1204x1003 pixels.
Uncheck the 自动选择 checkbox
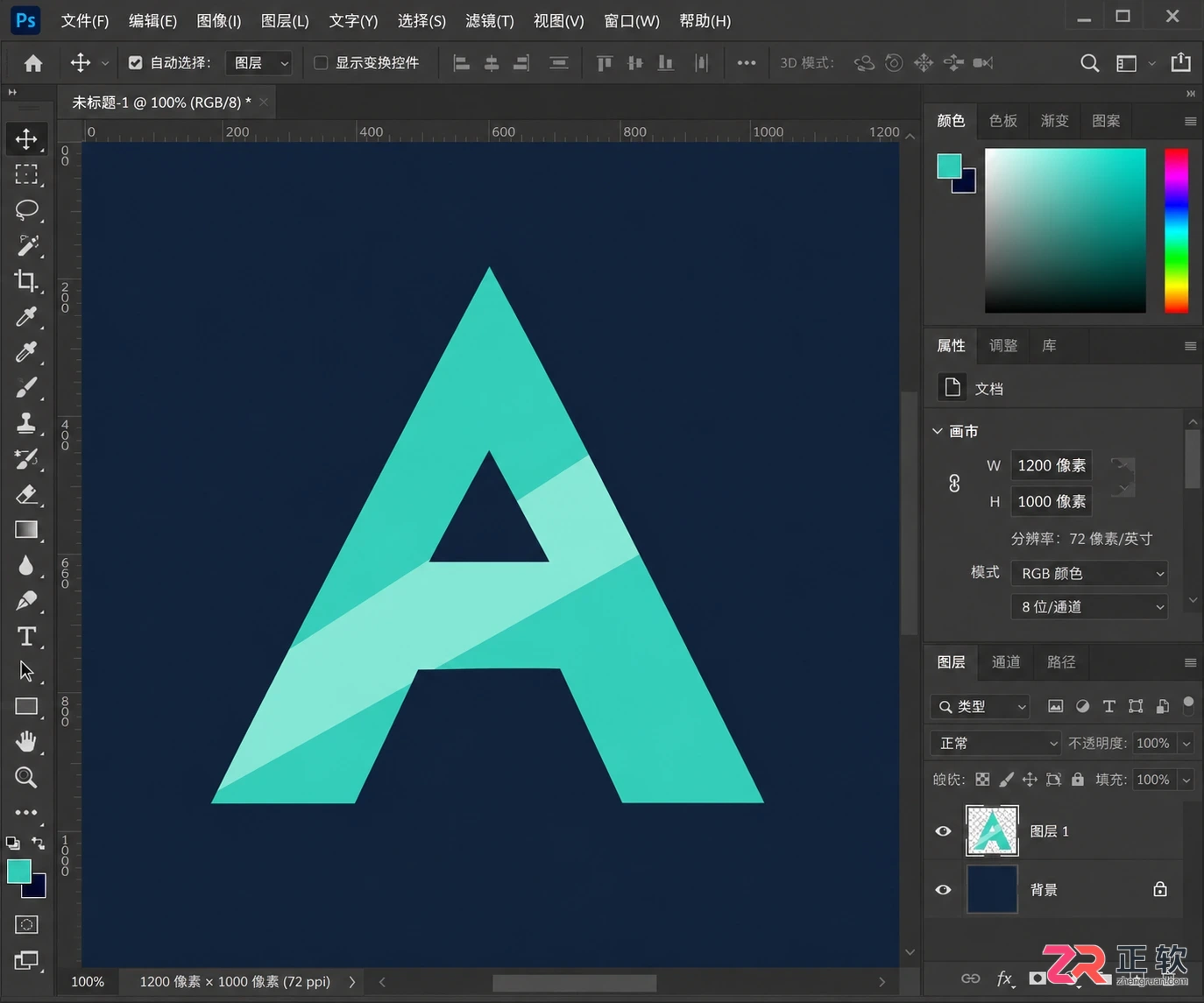[135, 63]
